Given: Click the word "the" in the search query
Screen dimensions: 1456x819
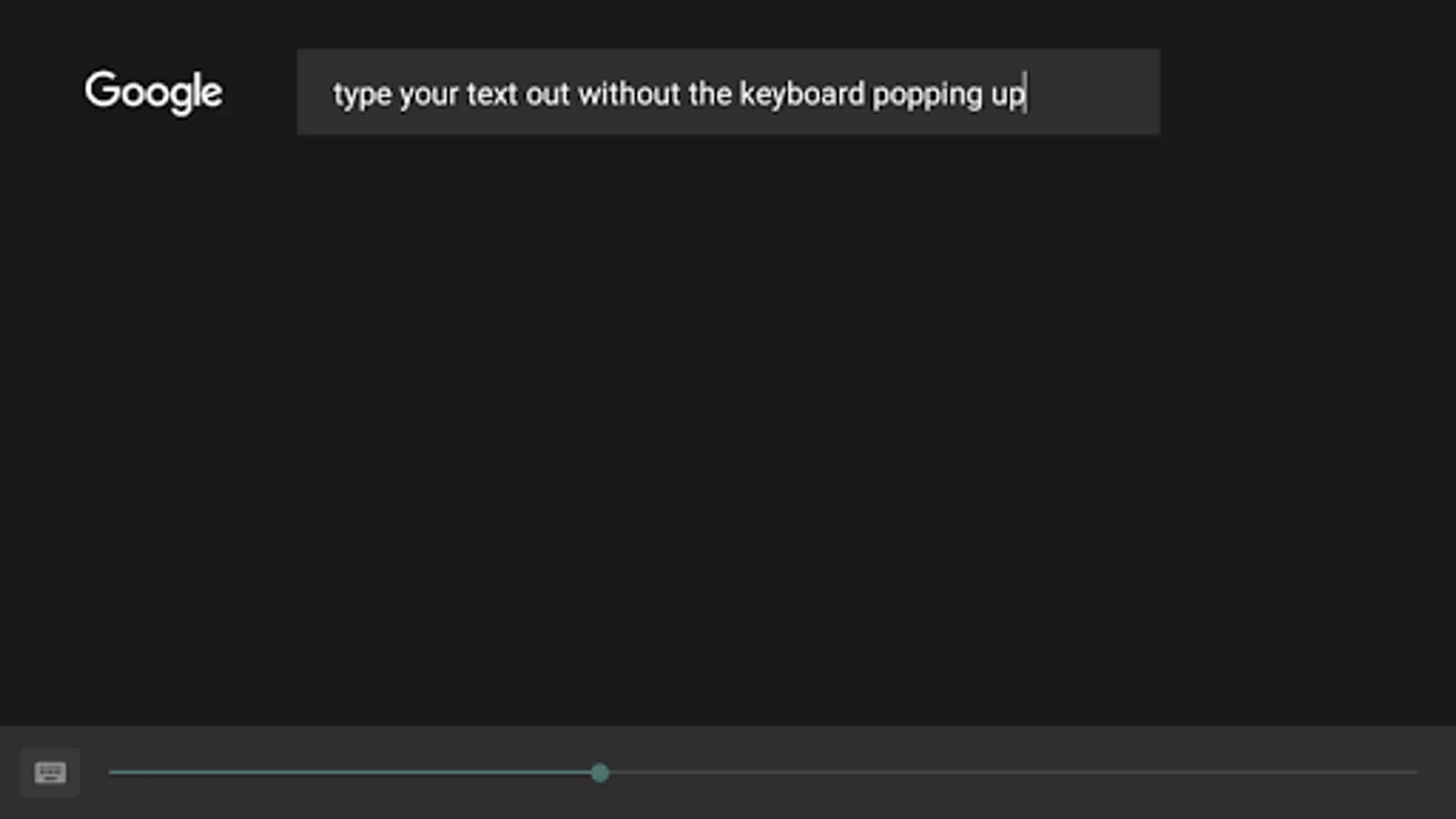Looking at the screenshot, I should pyautogui.click(x=710, y=94).
